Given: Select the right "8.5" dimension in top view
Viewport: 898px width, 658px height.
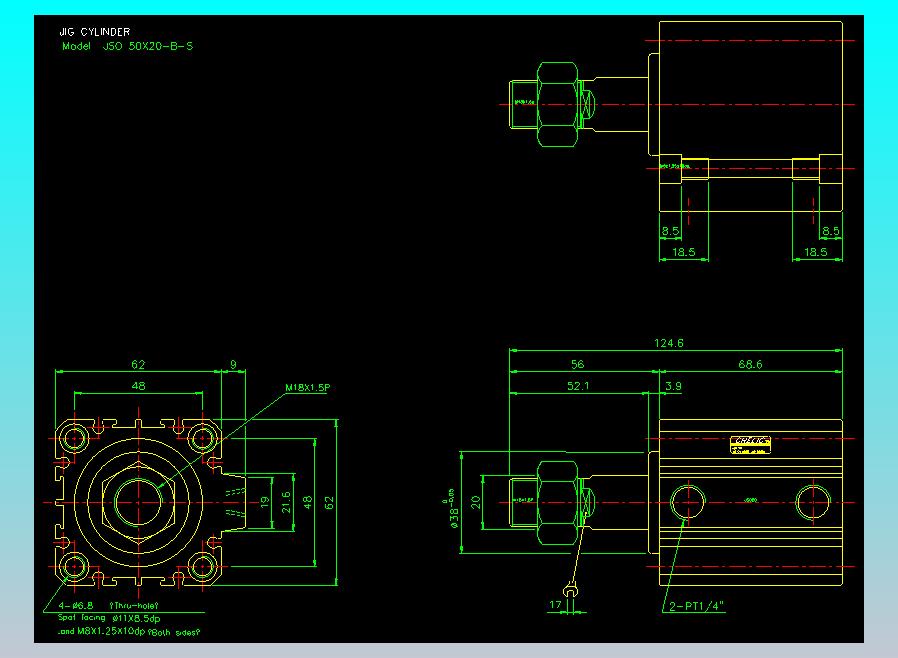Looking at the screenshot, I should pos(830,231).
